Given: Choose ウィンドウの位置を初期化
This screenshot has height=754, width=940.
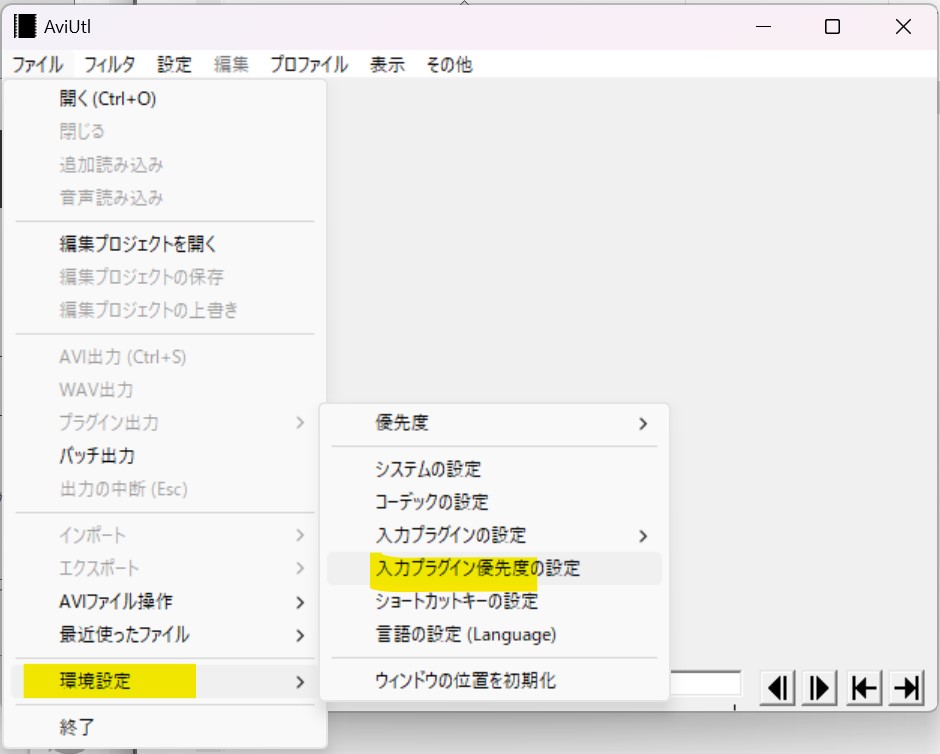Looking at the screenshot, I should click(x=494, y=680).
